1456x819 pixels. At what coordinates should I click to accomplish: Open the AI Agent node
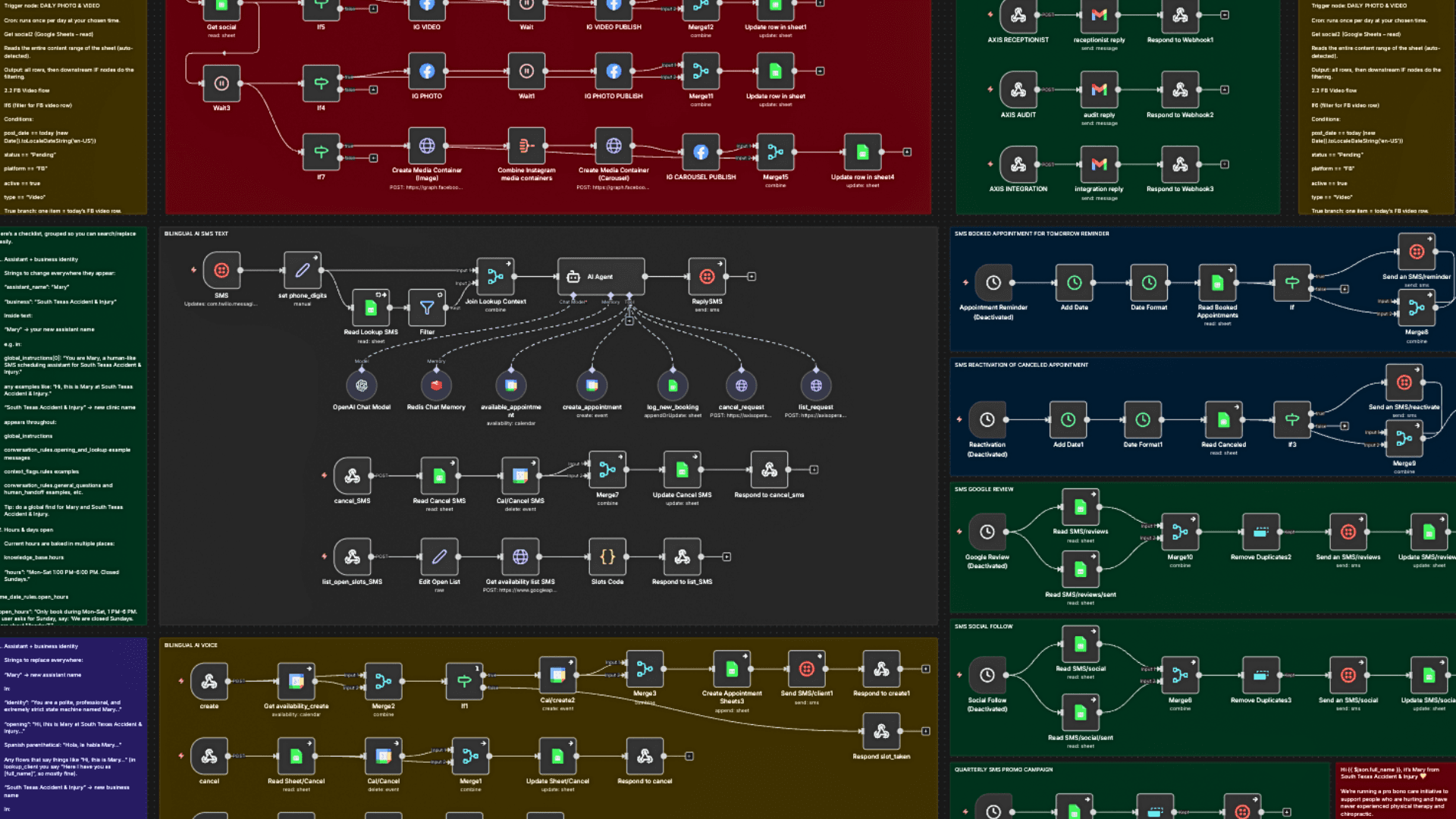(x=601, y=277)
